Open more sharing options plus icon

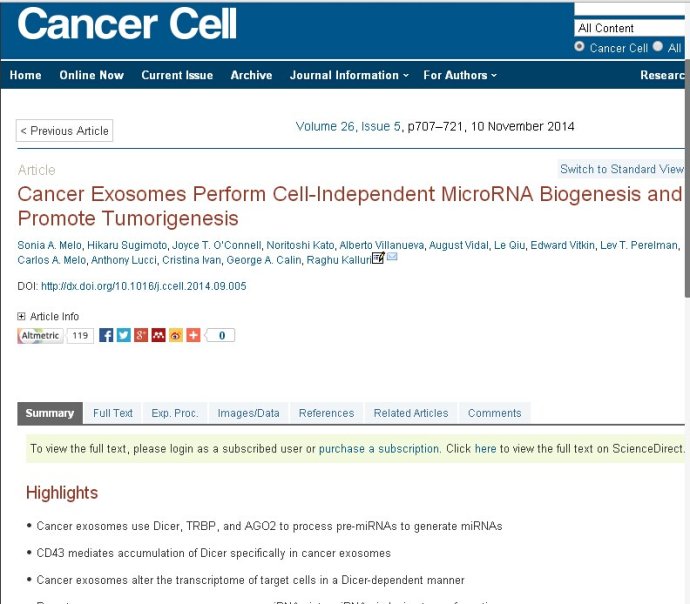point(193,336)
